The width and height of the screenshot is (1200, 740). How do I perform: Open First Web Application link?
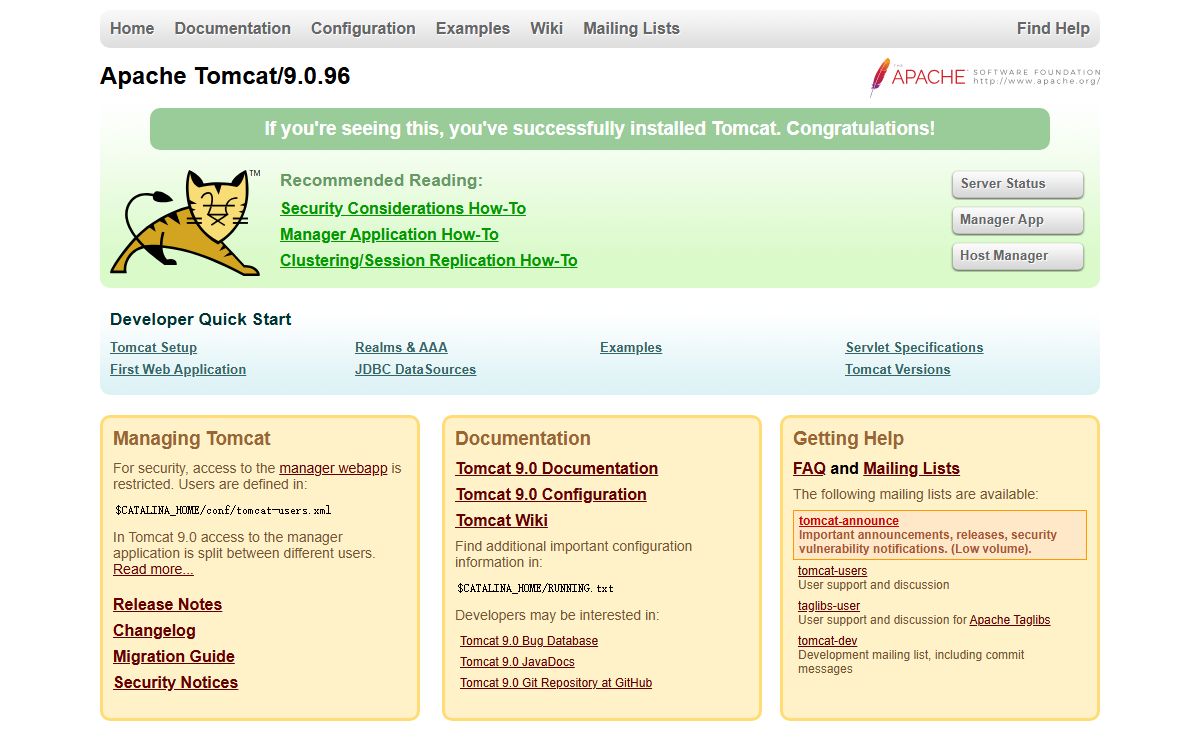tap(178, 369)
